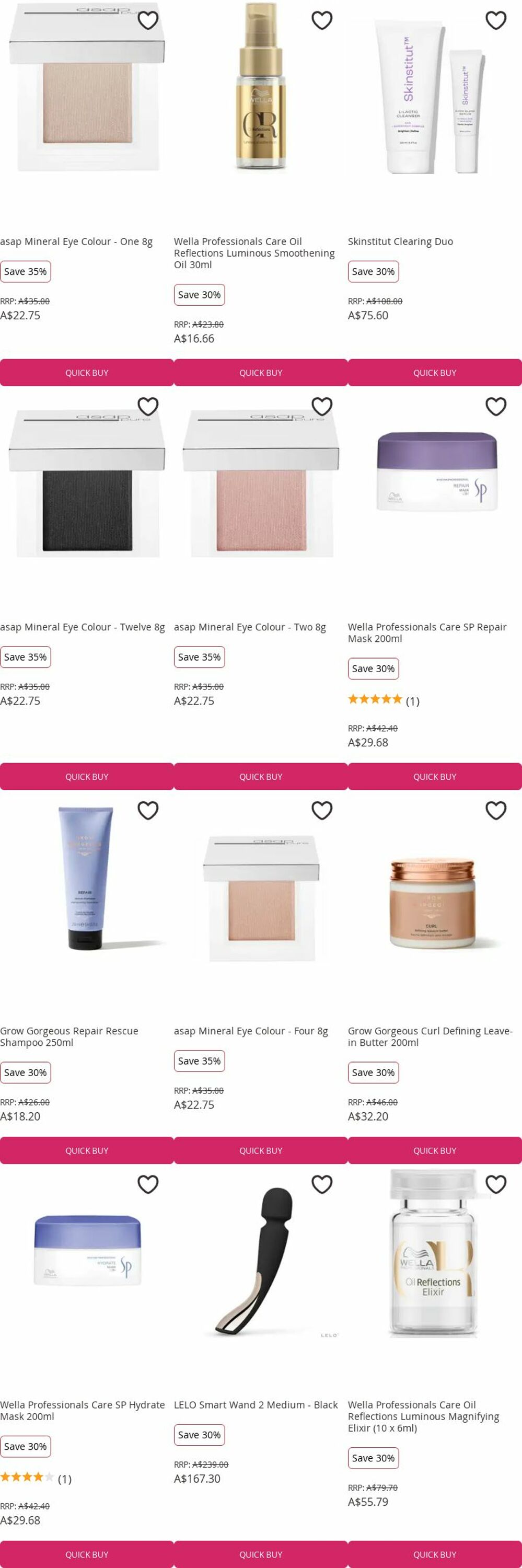Add asap Mineral Eye Colour One to wishlist
Screen dimensions: 522x1568
pos(148,20)
